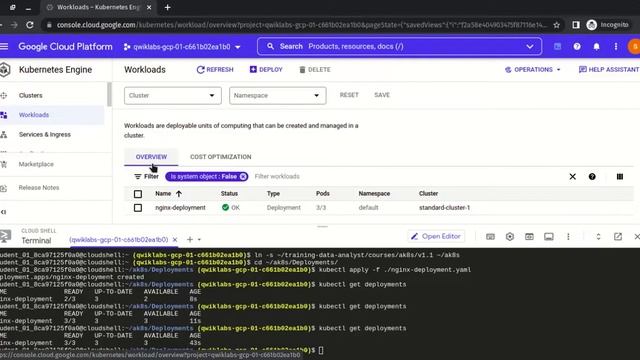Image resolution: width=640 pixels, height=360 pixels.
Task: Click the Delete button
Action: click(x=315, y=70)
